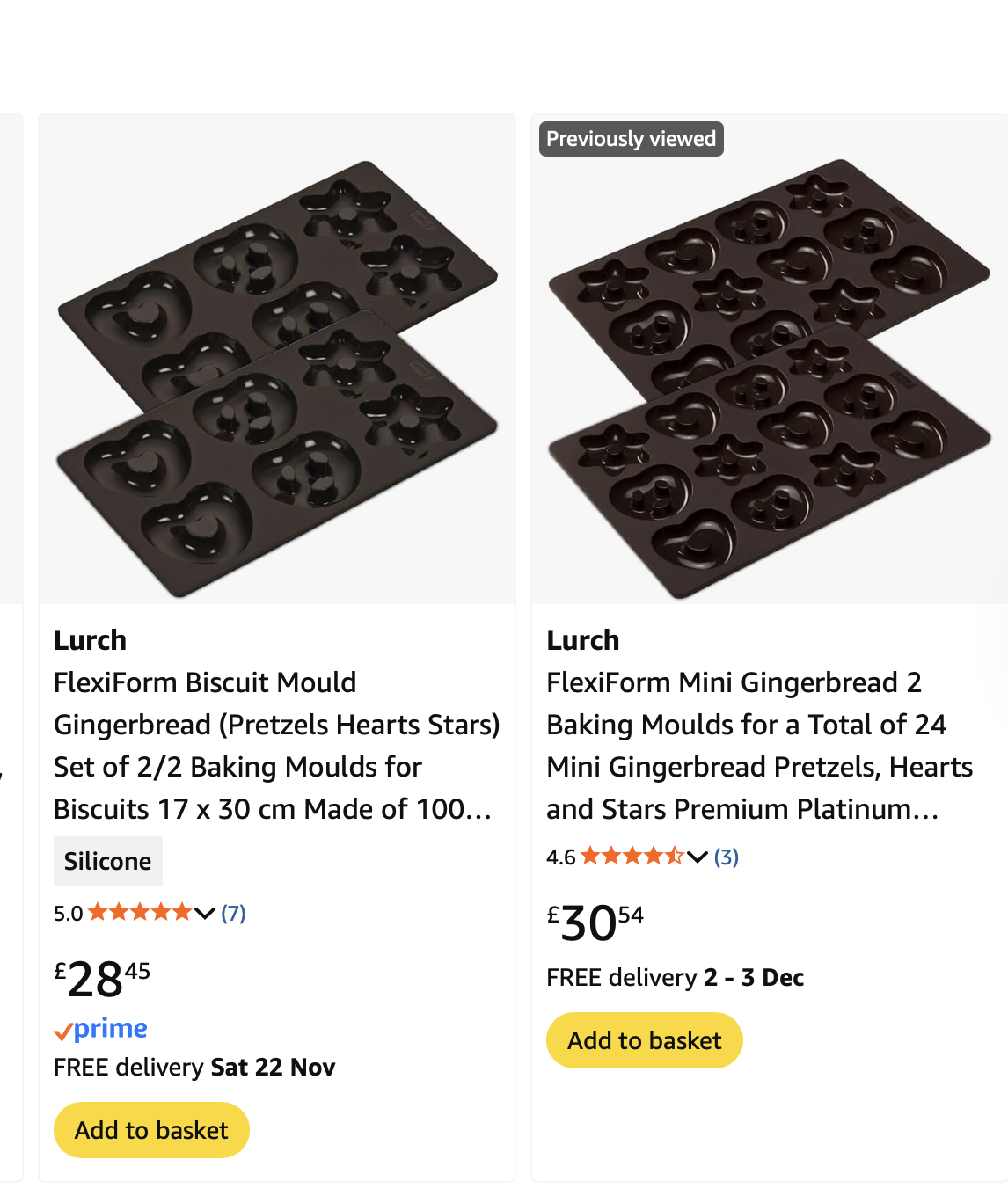Viewport: 1008px width, 1196px height.
Task: Click the five-star icons beside the 5.0 rating
Action: (139, 913)
